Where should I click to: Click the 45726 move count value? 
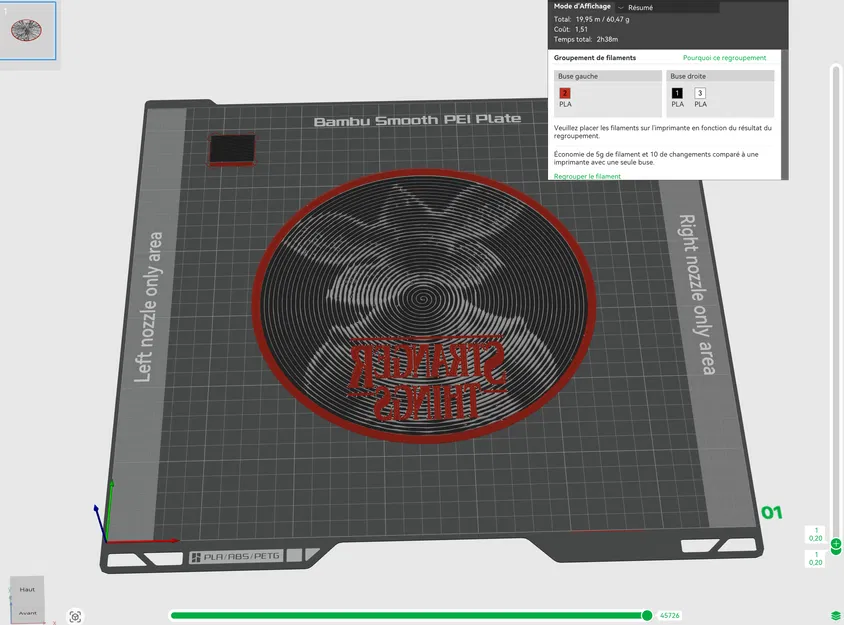coord(670,615)
